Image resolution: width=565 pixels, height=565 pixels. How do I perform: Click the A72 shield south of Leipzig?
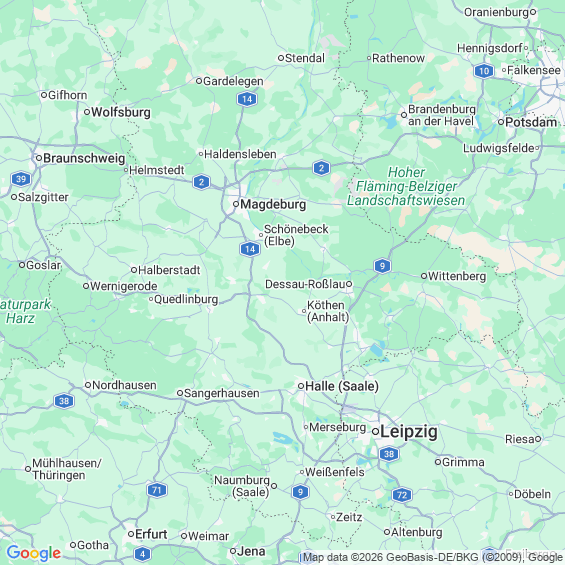(x=402, y=495)
